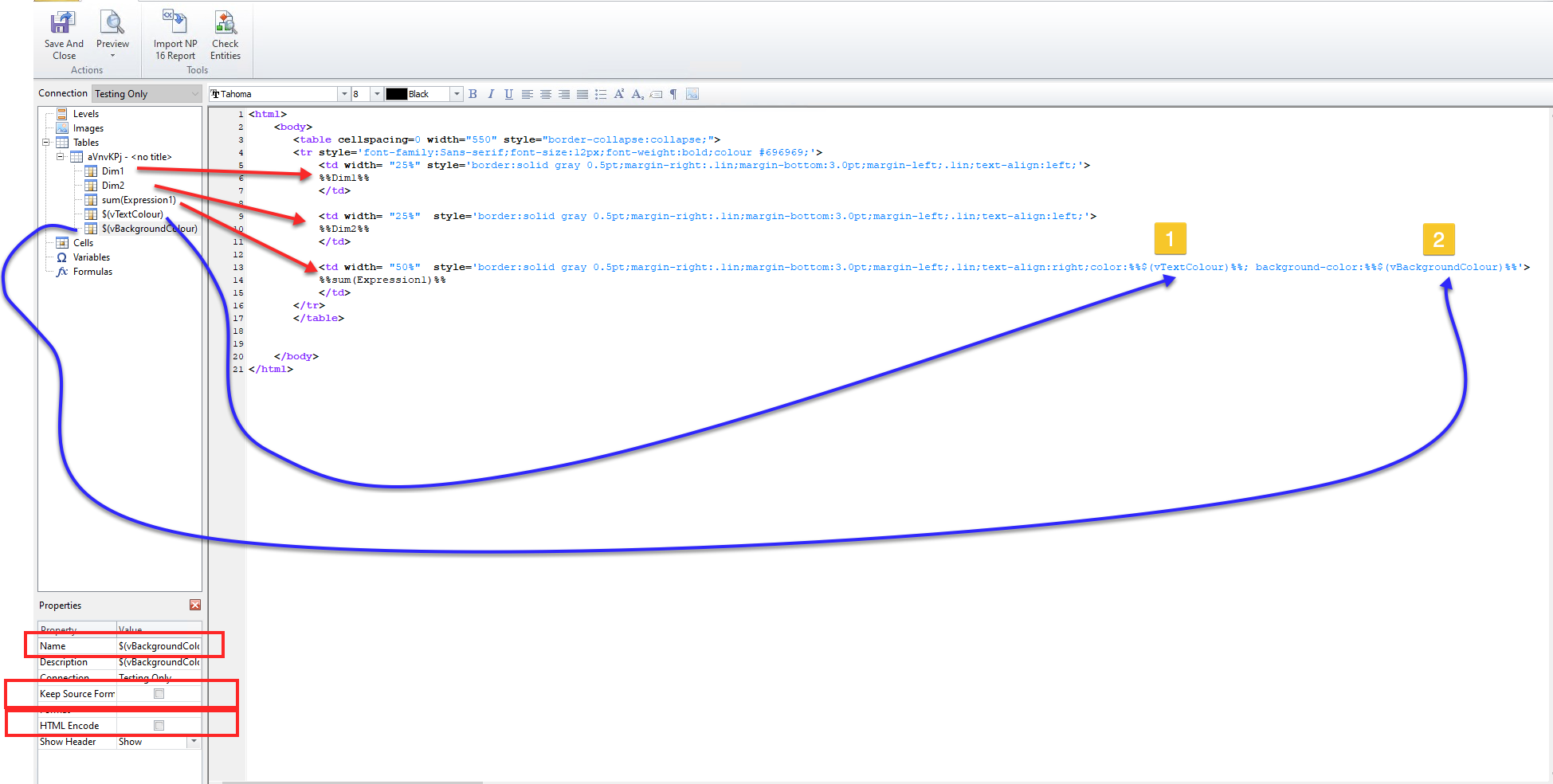Viewport: 1553px width, 784px height.
Task: Toggle bold formatting in editor toolbar
Action: [473, 94]
